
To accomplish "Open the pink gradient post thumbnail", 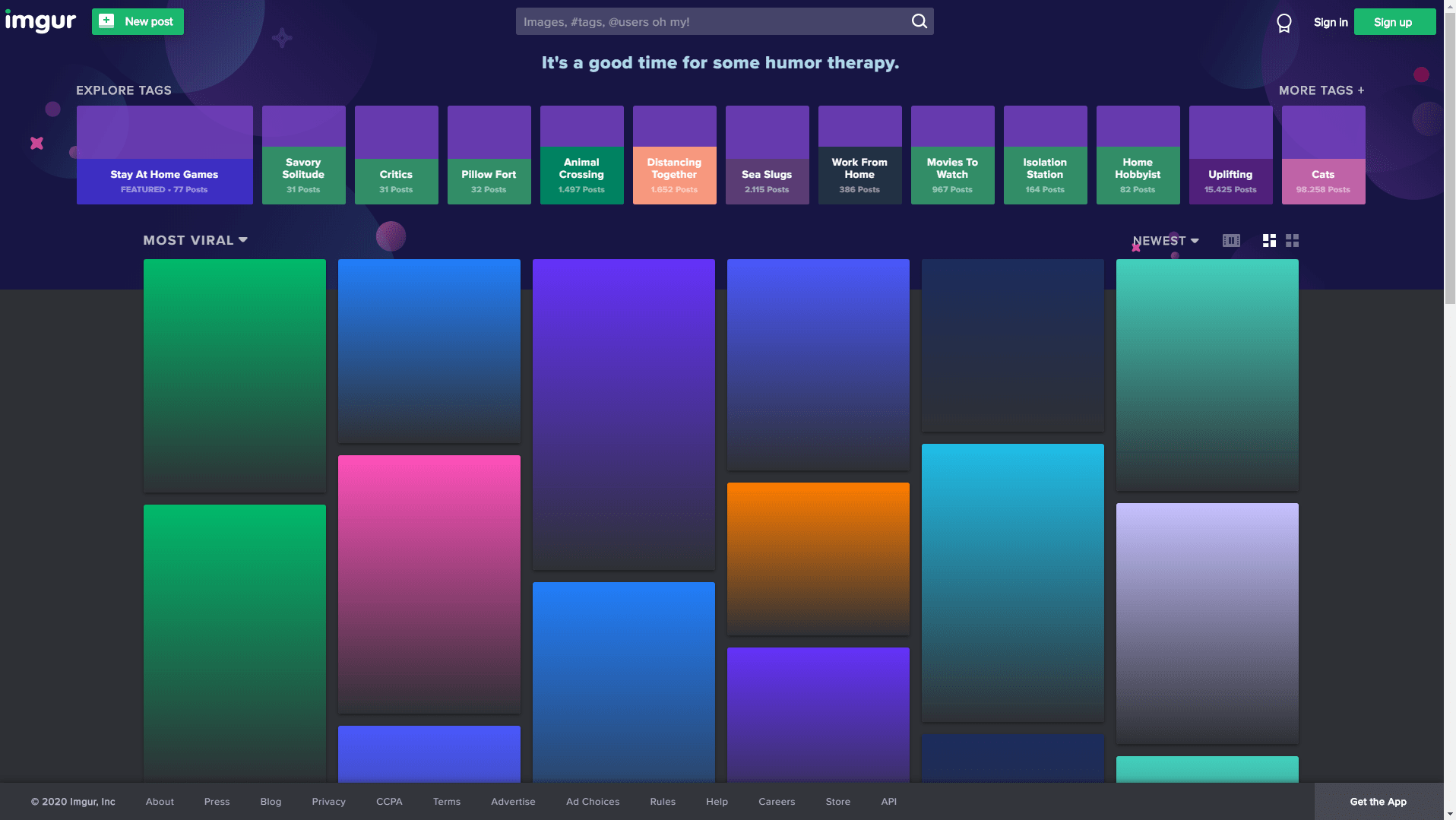I will [x=429, y=584].
